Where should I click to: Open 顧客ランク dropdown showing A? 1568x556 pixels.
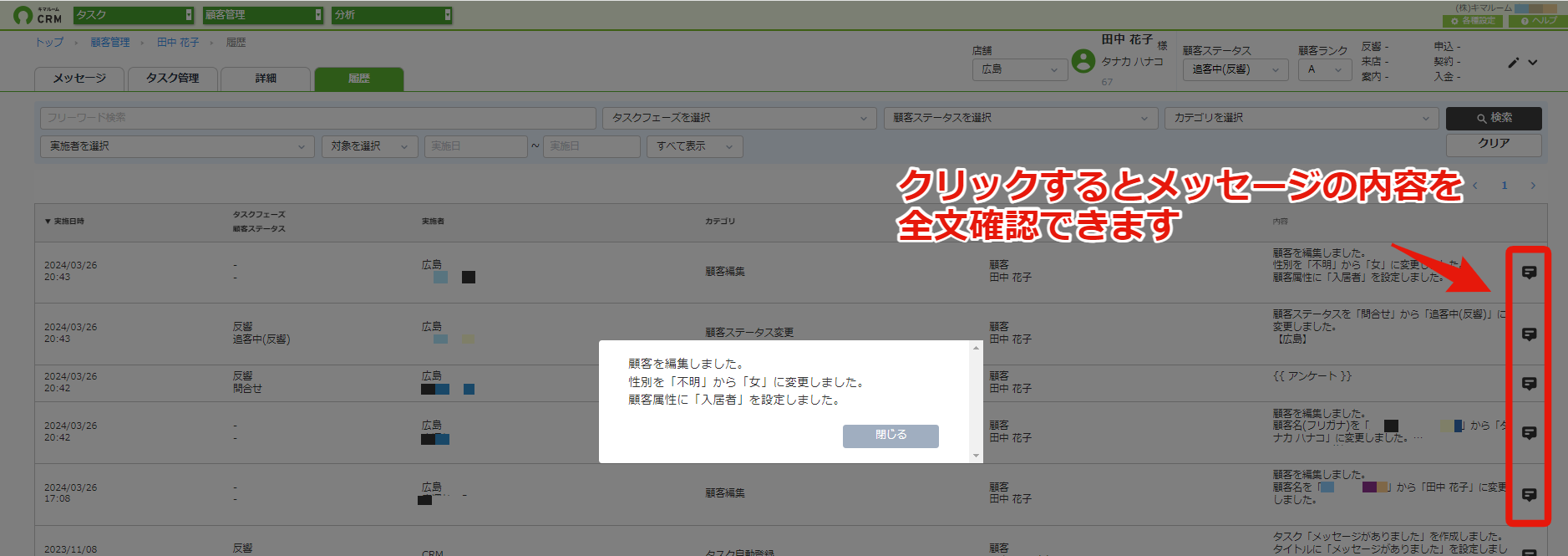(x=1325, y=69)
